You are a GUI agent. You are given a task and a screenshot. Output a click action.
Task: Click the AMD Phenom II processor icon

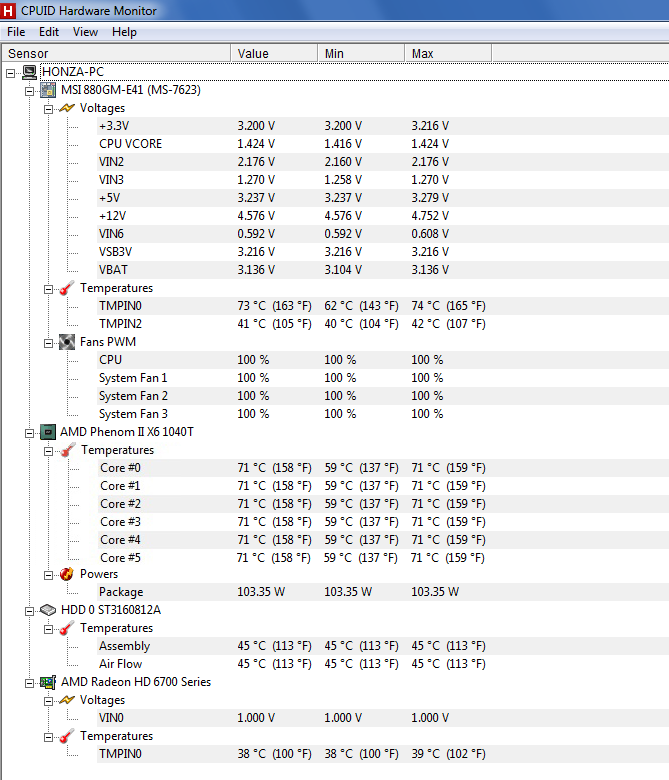point(48,432)
